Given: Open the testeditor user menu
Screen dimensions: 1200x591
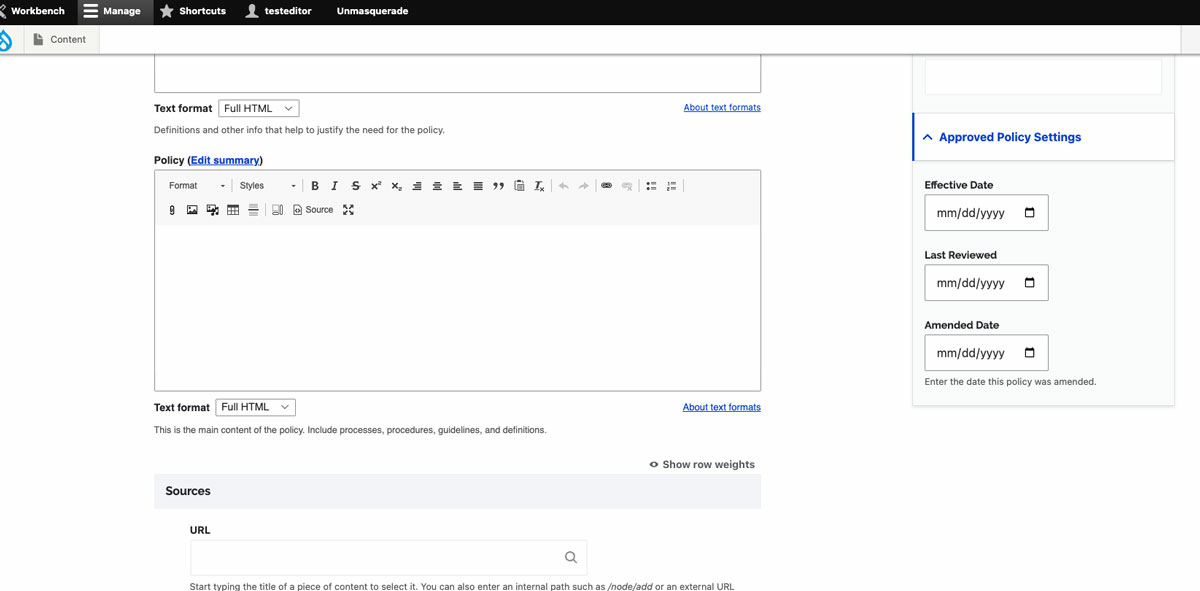Looking at the screenshot, I should (281, 11).
